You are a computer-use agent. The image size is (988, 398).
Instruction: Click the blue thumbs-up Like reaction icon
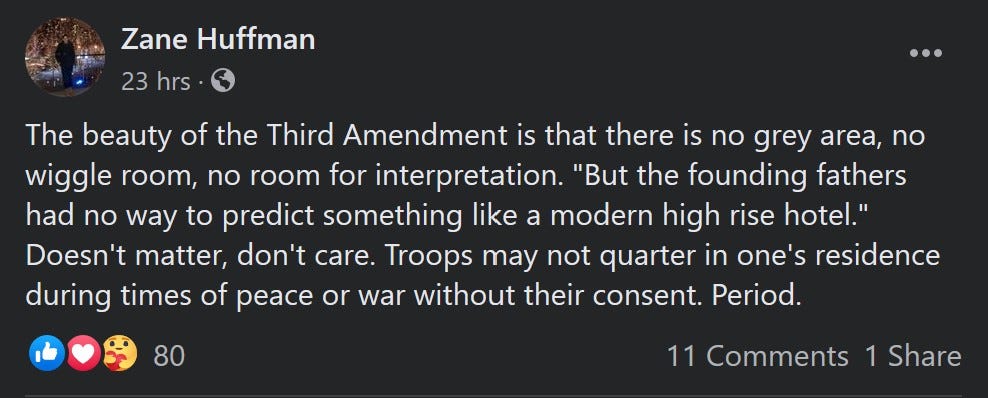[47, 353]
